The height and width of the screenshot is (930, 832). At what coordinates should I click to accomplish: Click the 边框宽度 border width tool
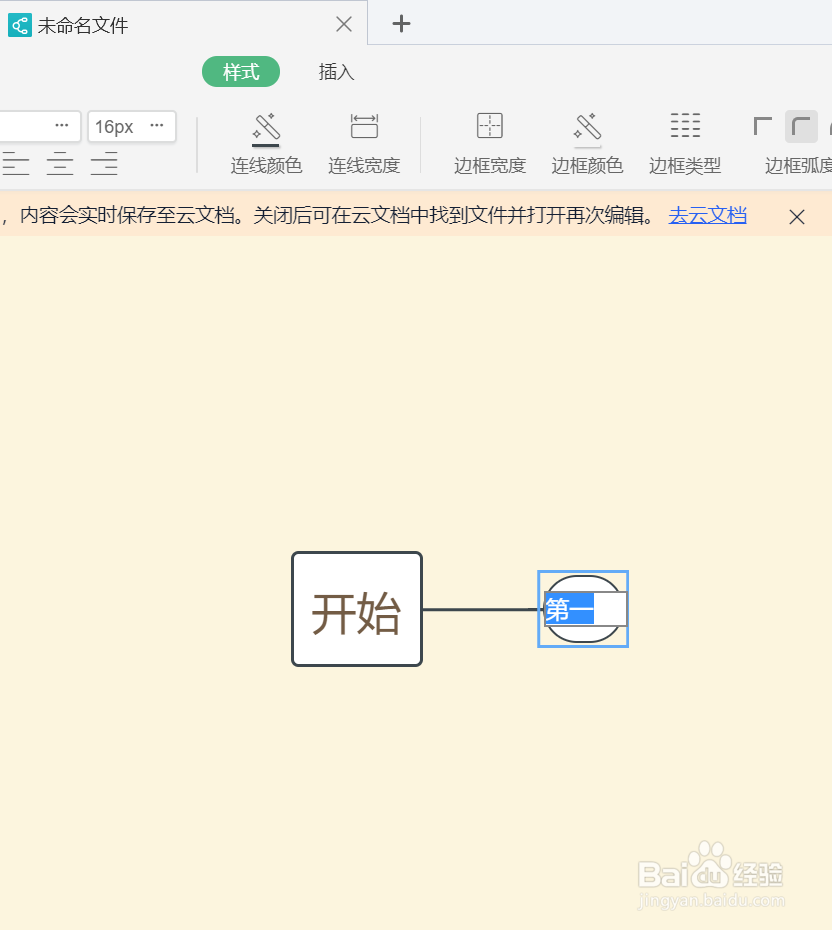click(x=490, y=144)
